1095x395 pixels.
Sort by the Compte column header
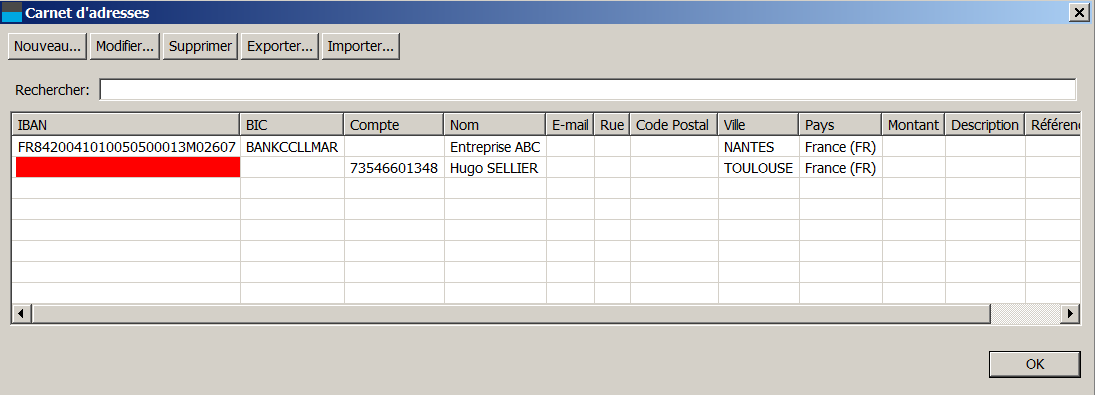(394, 125)
